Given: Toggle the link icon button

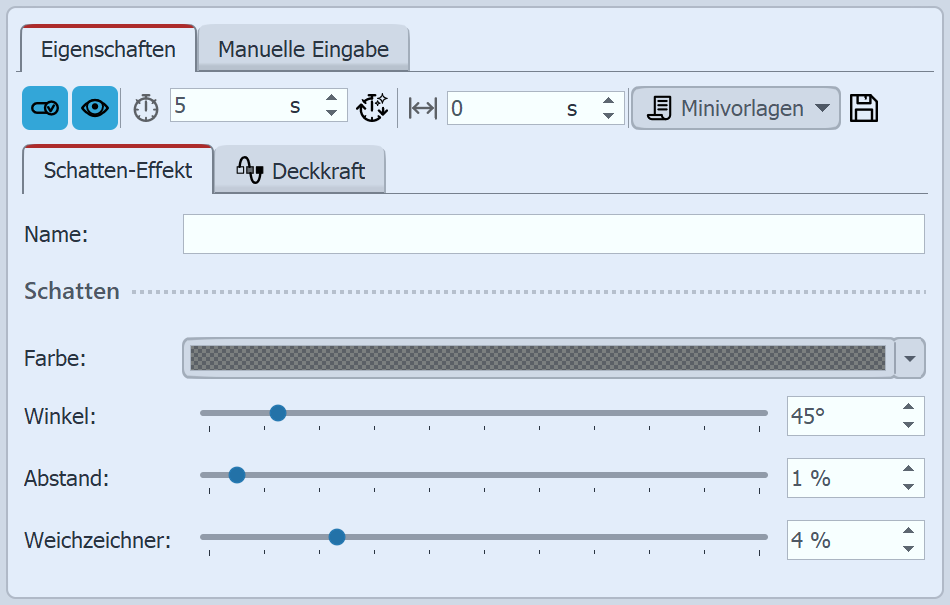Looking at the screenshot, I should click(x=45, y=108).
